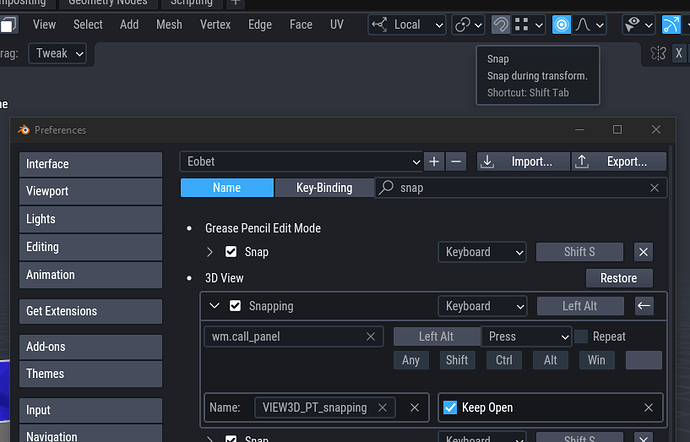Open the Viewport preferences section
The height and width of the screenshot is (442, 690).
pos(91,192)
